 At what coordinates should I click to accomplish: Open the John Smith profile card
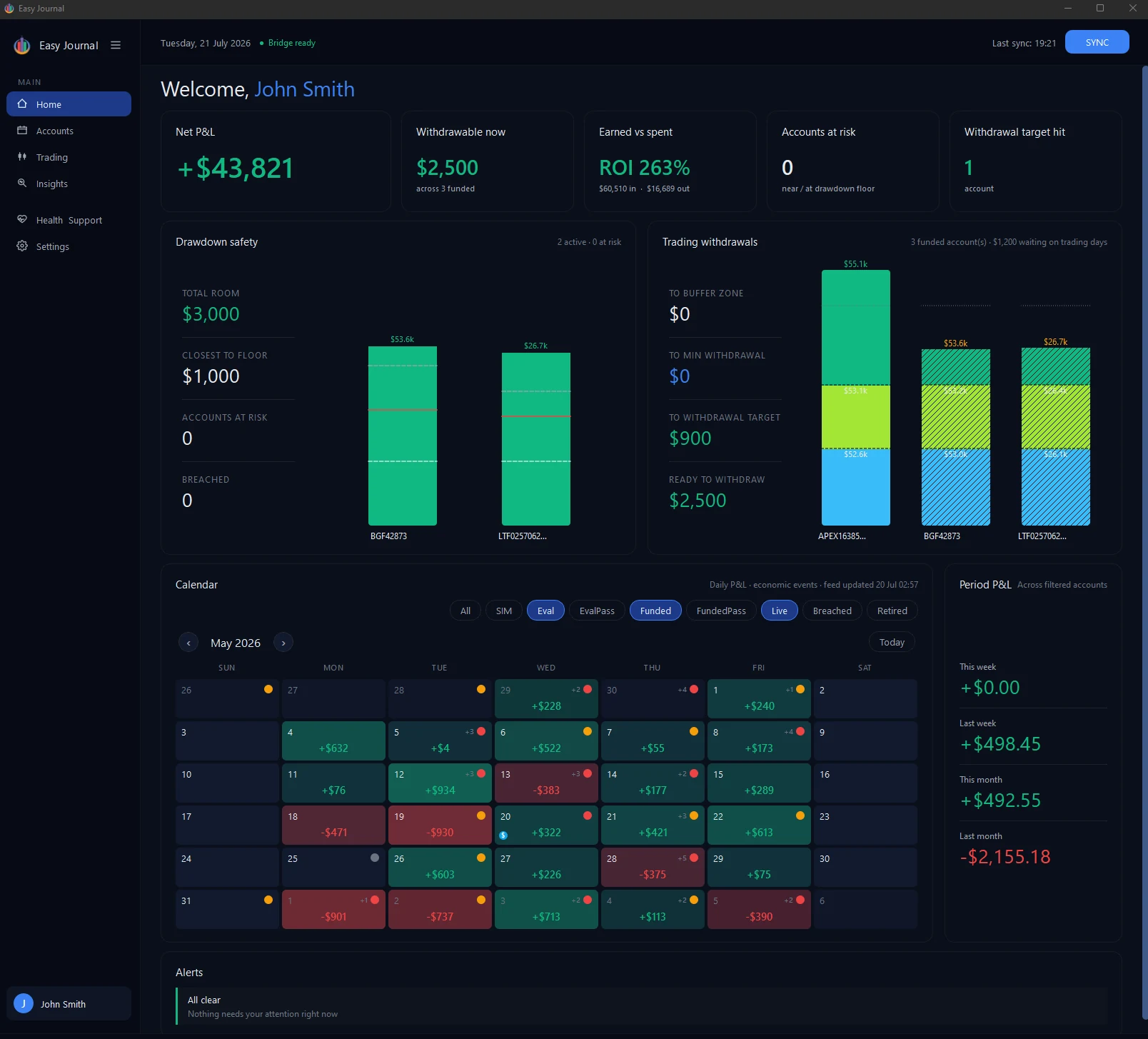[x=69, y=1003]
